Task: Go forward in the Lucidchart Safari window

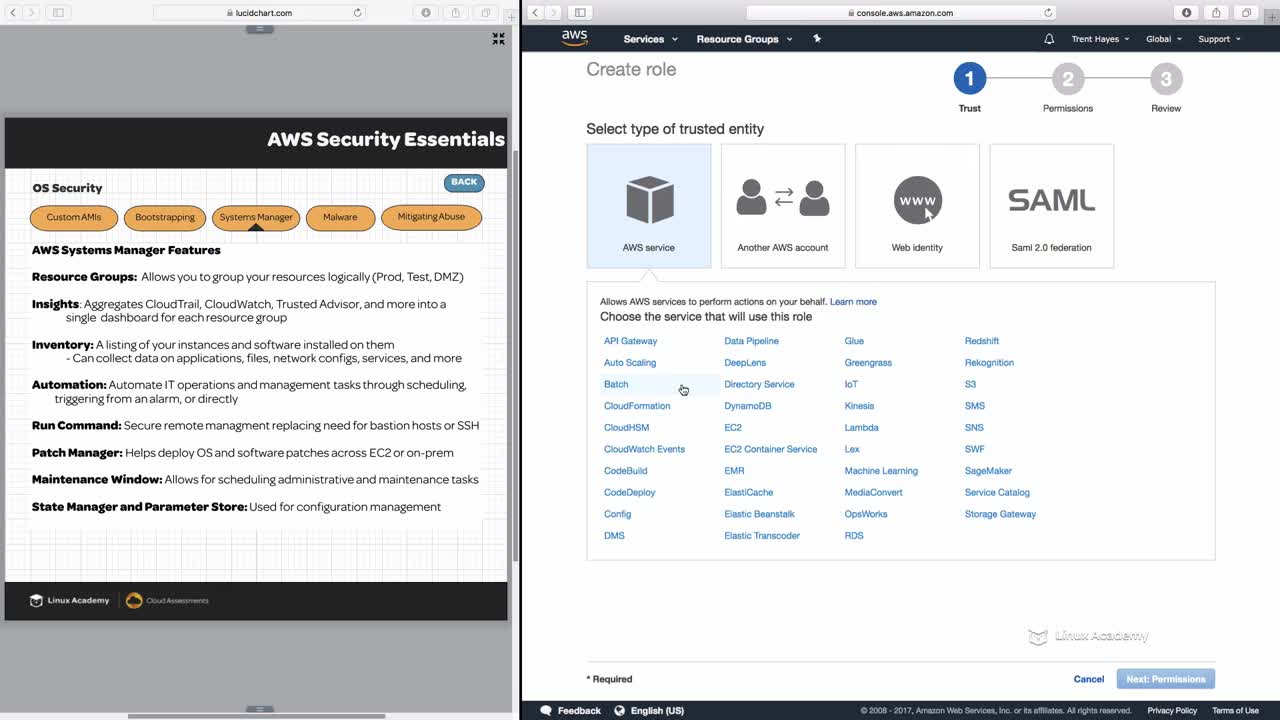Action: coord(31,13)
